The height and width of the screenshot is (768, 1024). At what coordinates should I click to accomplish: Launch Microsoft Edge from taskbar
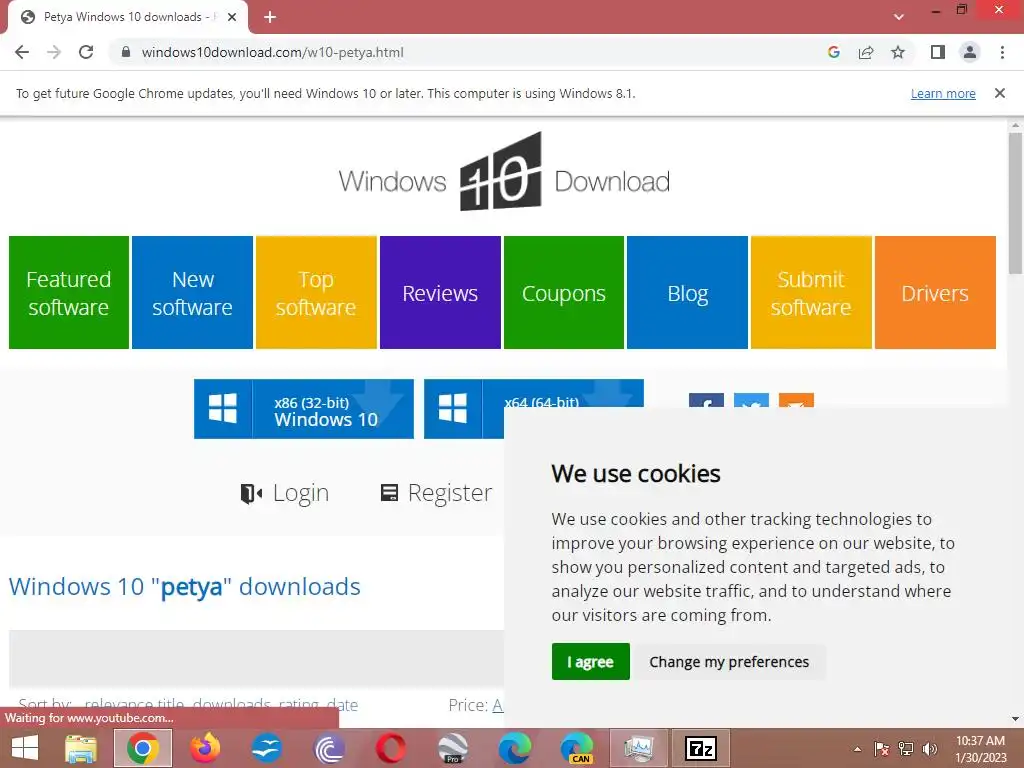(x=515, y=748)
